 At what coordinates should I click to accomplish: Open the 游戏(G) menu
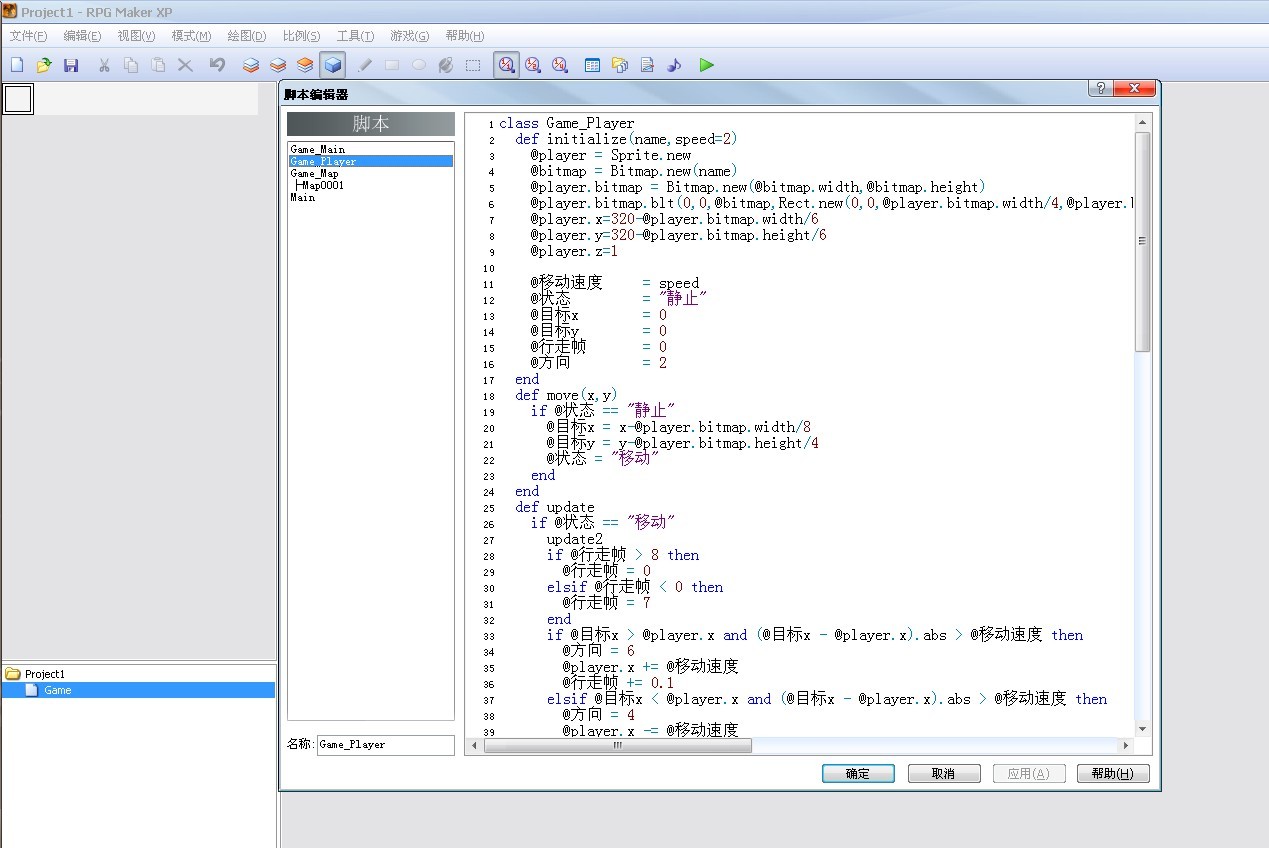pyautogui.click(x=409, y=36)
